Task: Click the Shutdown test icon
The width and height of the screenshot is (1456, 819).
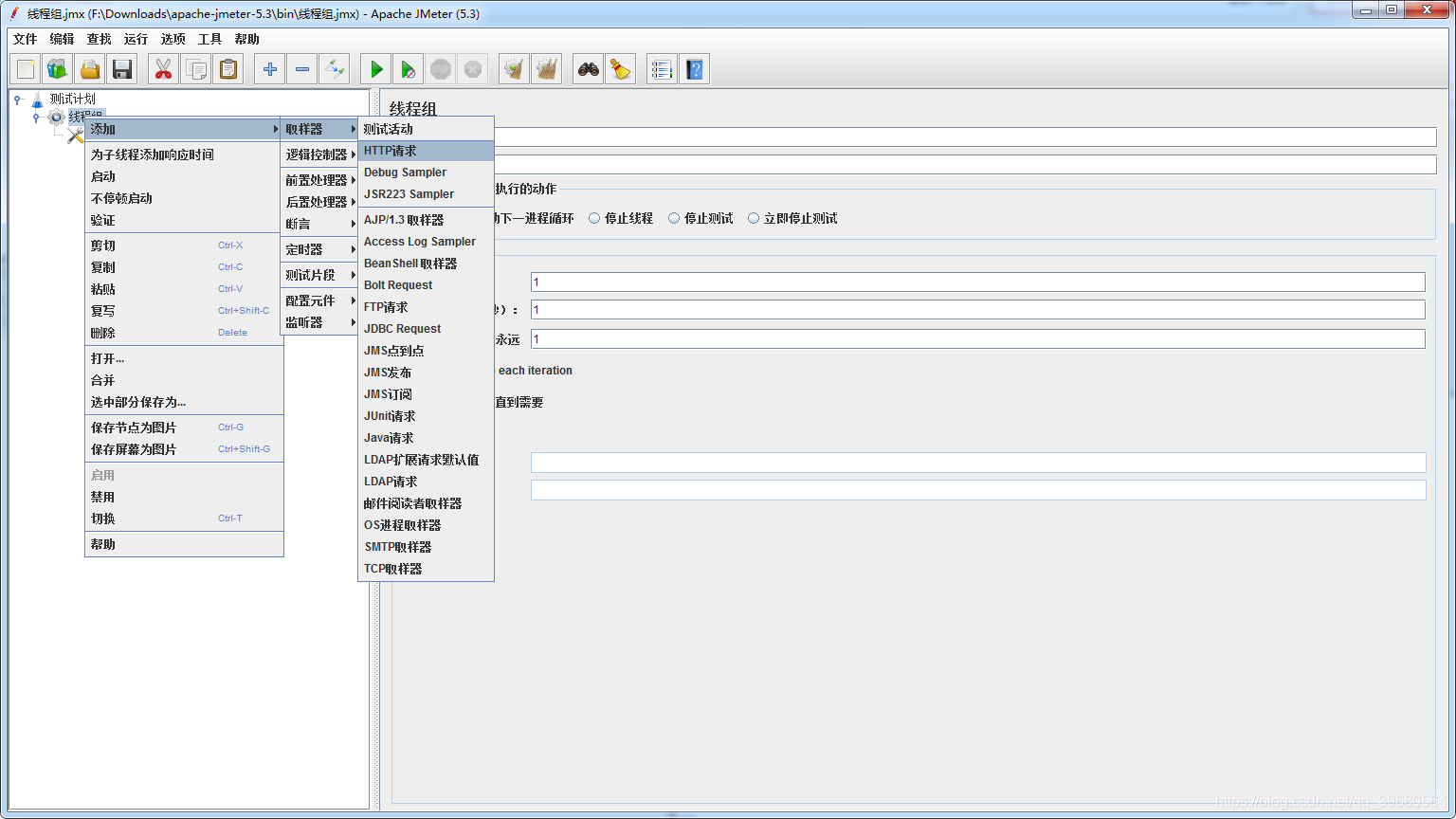Action: pos(473,69)
